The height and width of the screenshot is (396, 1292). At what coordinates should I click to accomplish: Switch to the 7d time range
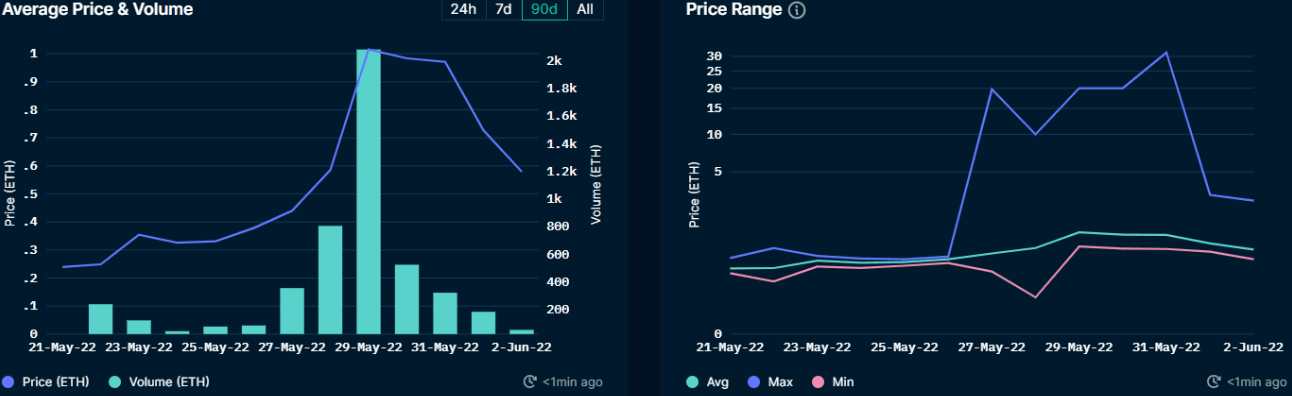[504, 9]
